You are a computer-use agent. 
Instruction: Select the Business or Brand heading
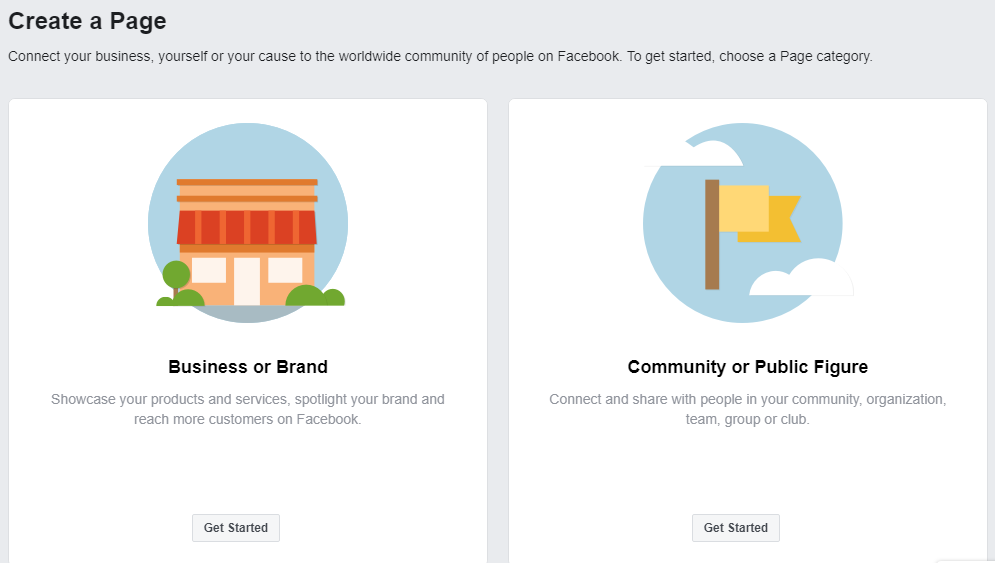tap(248, 367)
